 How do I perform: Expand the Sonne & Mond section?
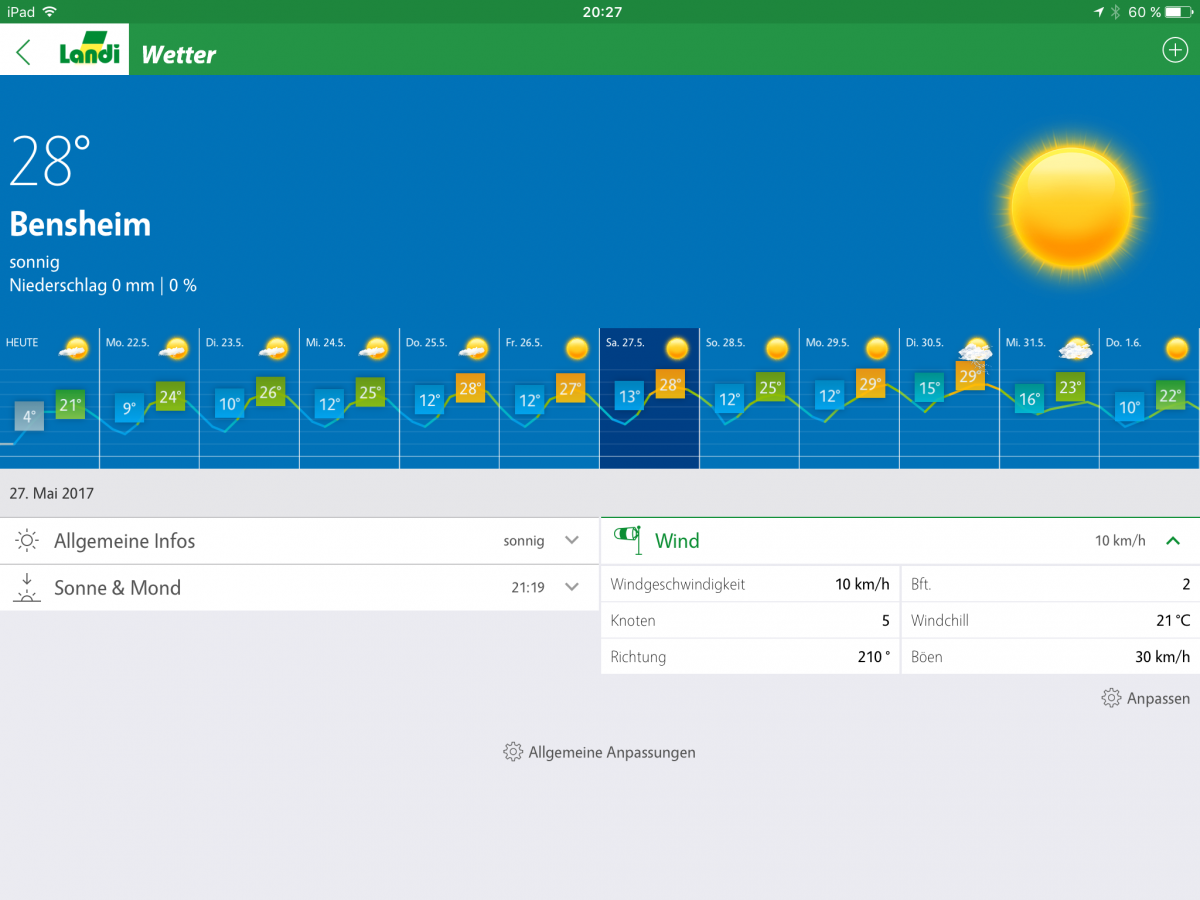coord(572,587)
